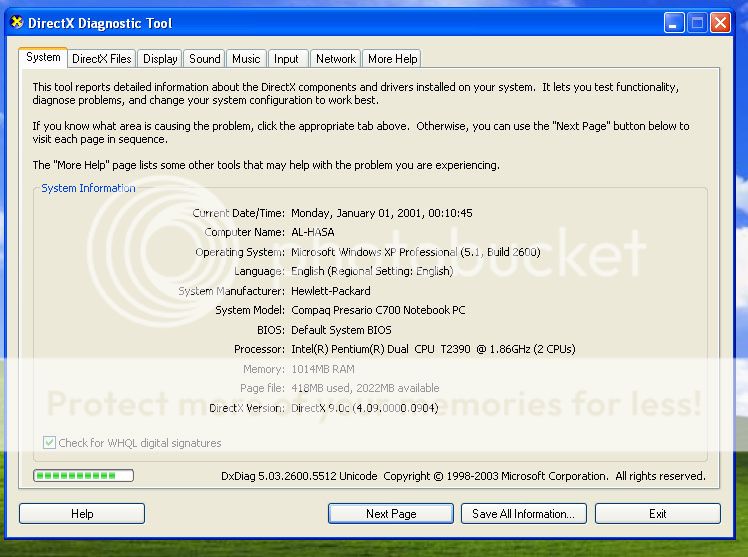
Task: Click the 'System Manufacturer:' label
Action: [x=231, y=291]
